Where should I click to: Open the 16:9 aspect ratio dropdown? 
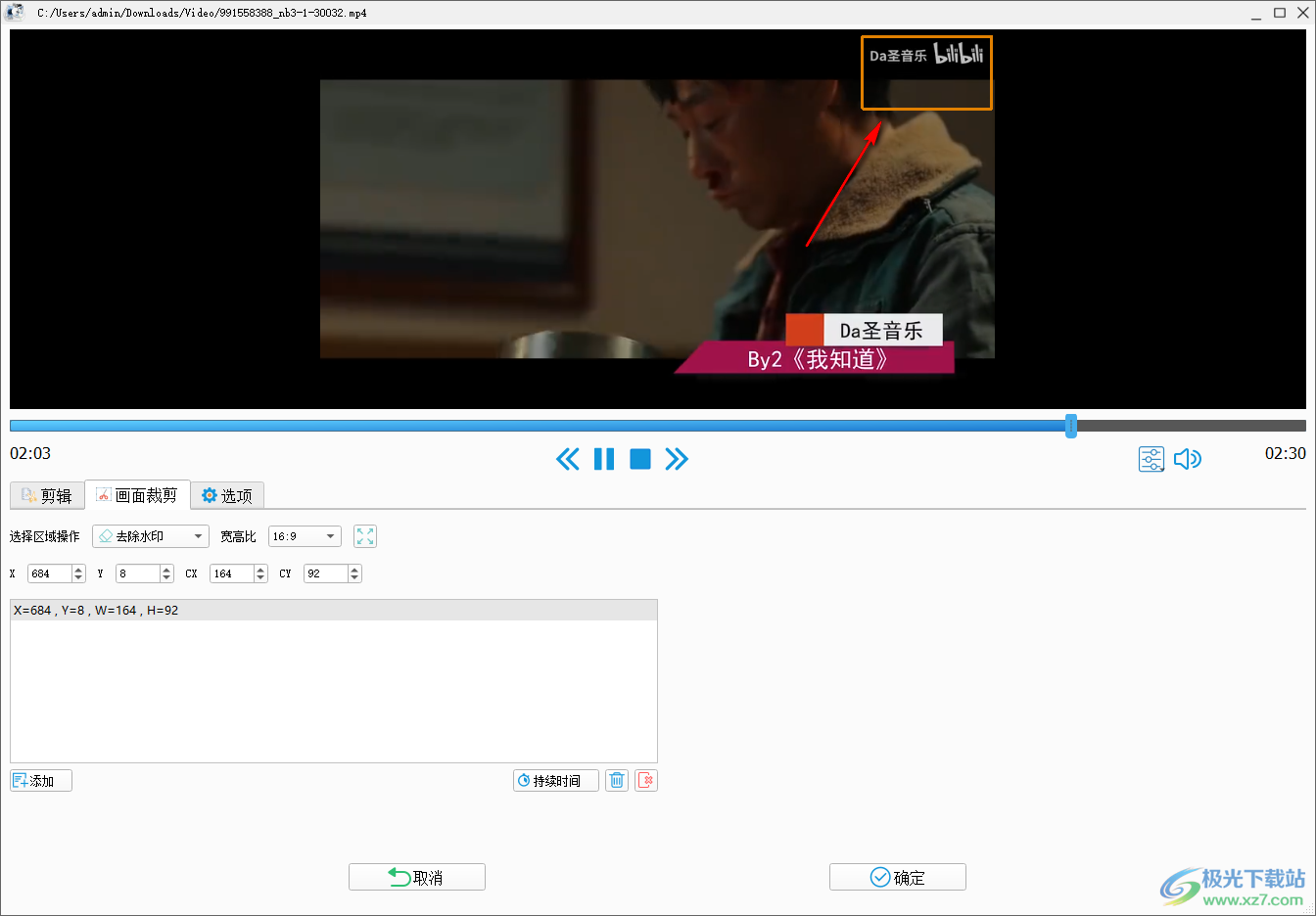point(305,536)
